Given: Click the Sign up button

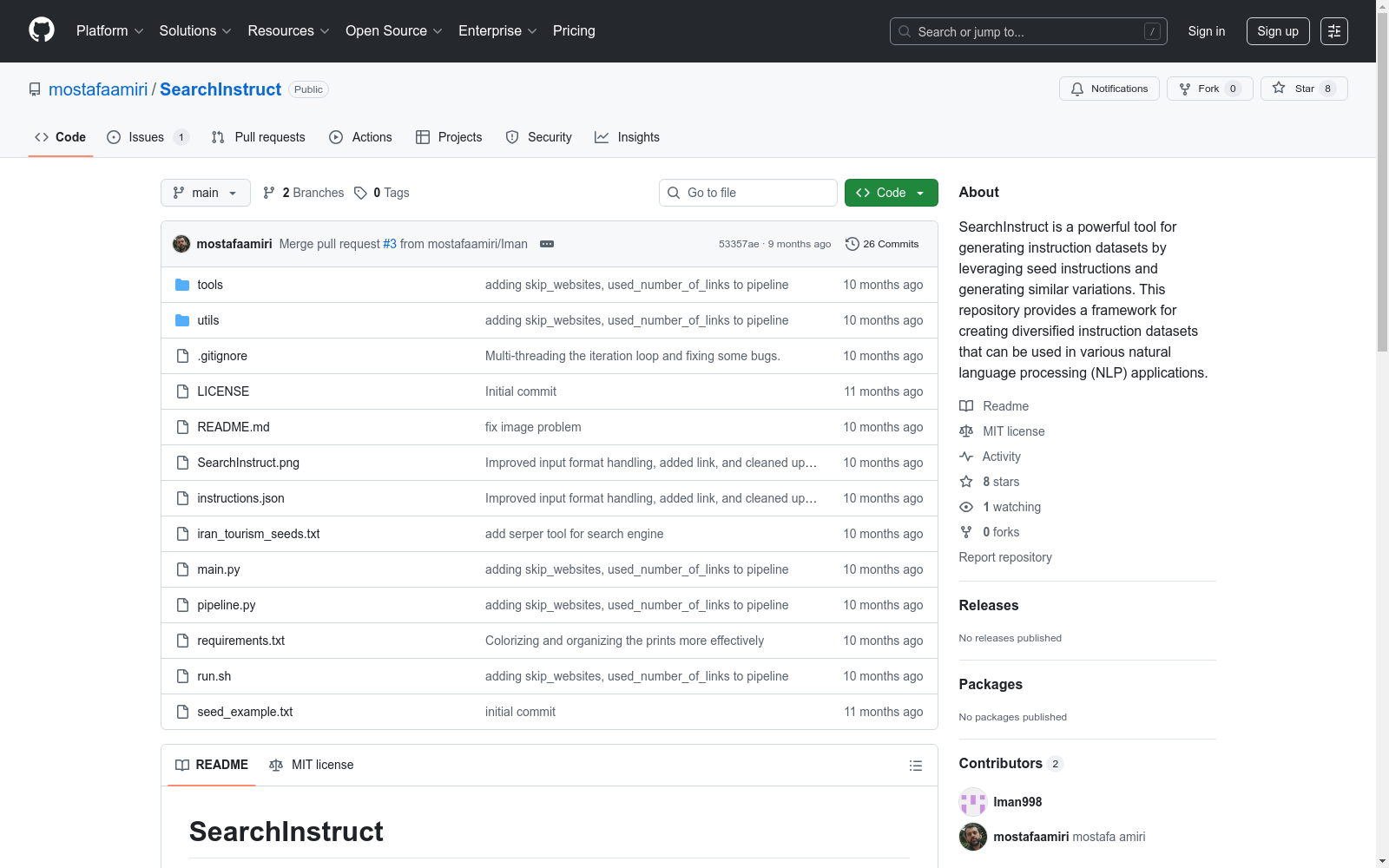Looking at the screenshot, I should (x=1278, y=31).
